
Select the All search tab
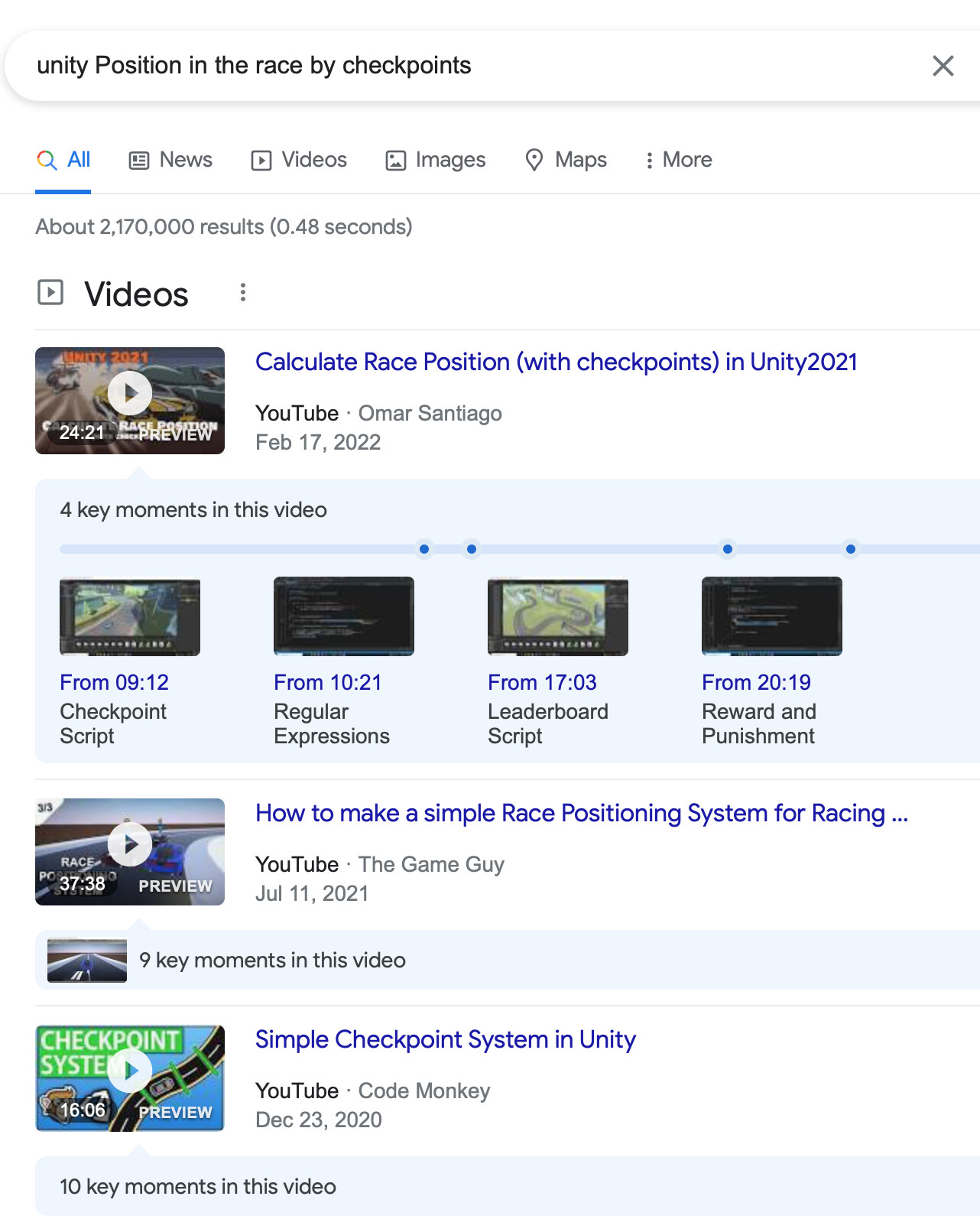coord(63,160)
